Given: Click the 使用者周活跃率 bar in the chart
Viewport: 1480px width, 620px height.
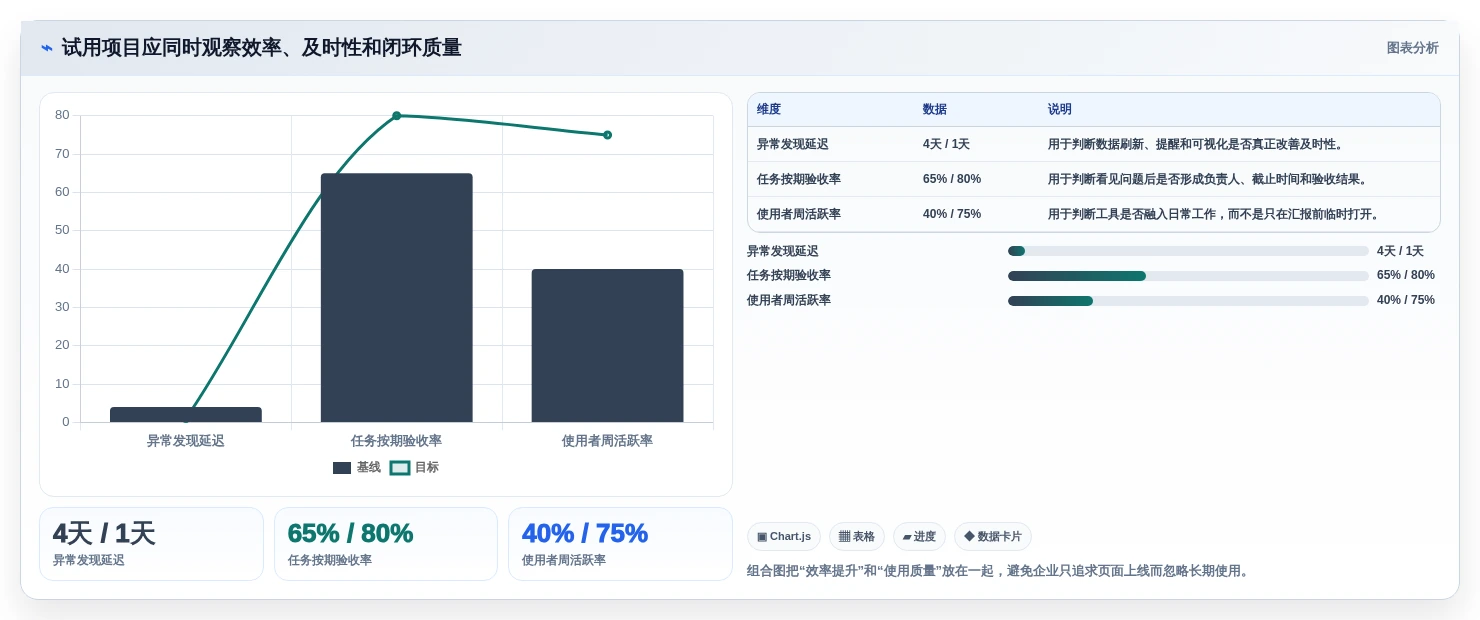Looking at the screenshot, I should [607, 346].
